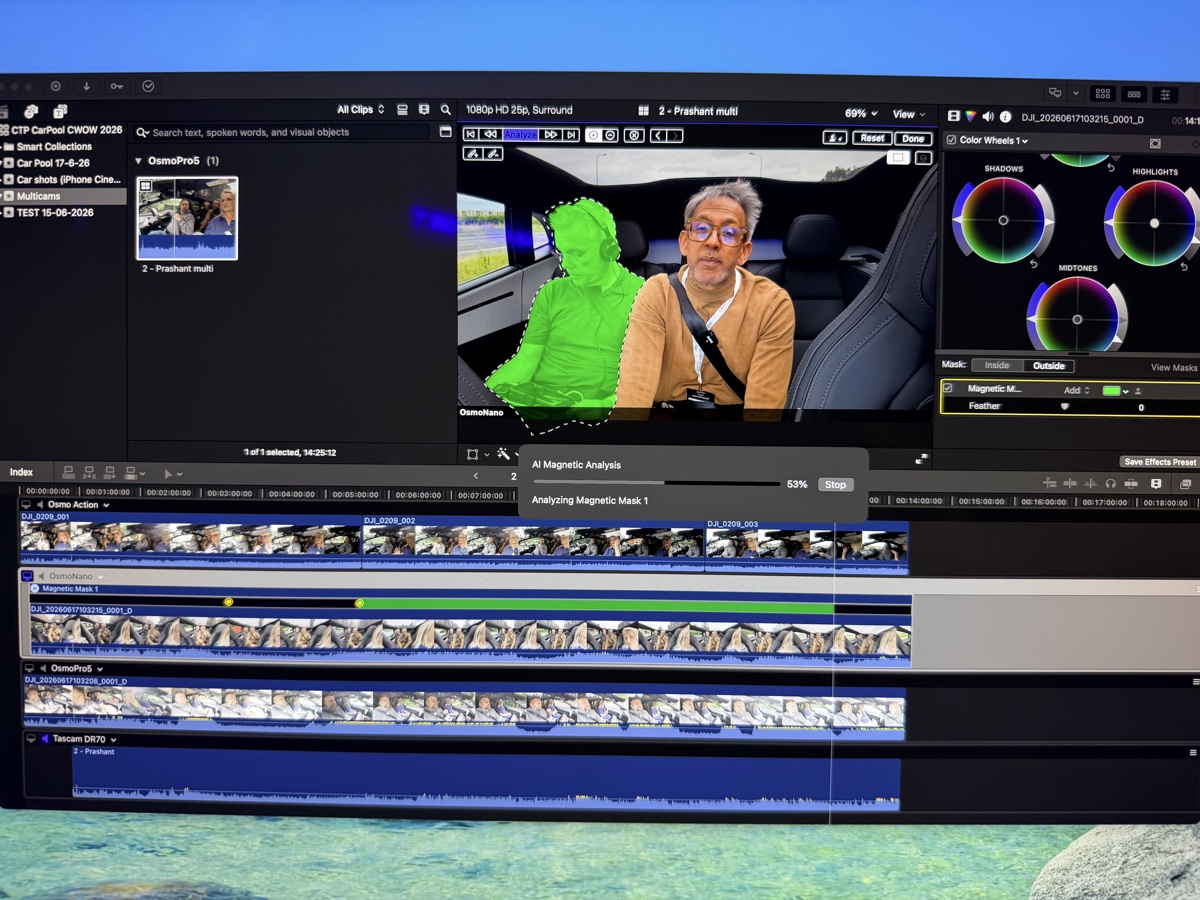Open the Audio inspector speaker icon
The width and height of the screenshot is (1200, 900).
(988, 117)
